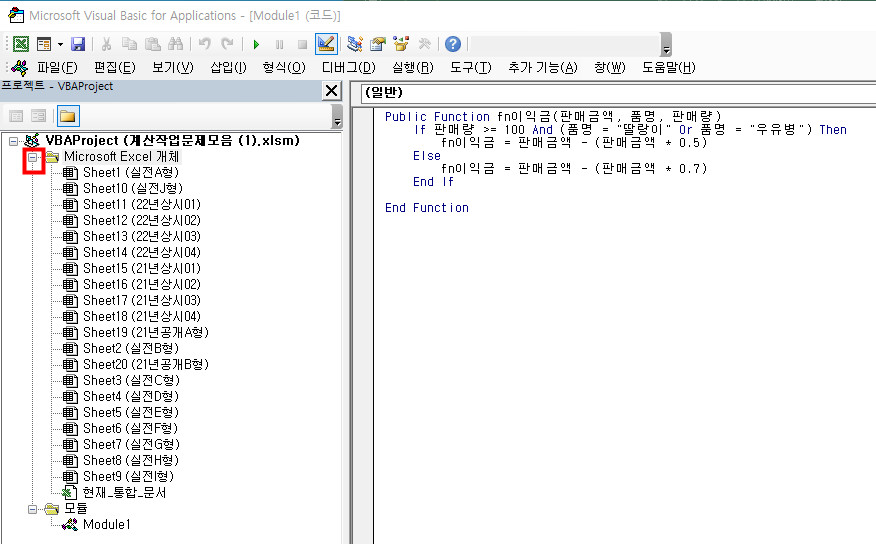Image resolution: width=876 pixels, height=544 pixels.
Task: Open the 디버그(D) menu
Action: coord(347,68)
